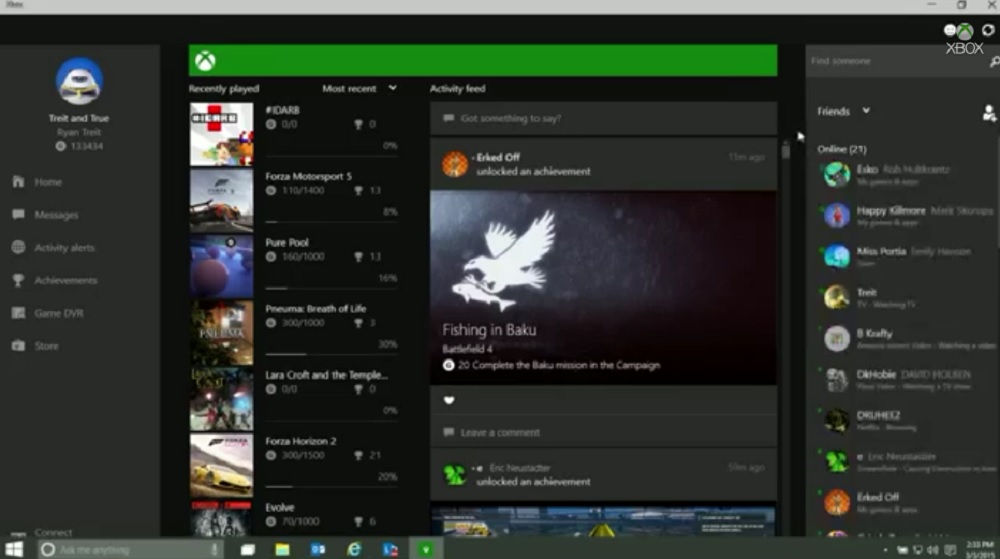Screen dimensions: 1000x559
Task: Open the Evolve game thumbnail
Action: 221,518
